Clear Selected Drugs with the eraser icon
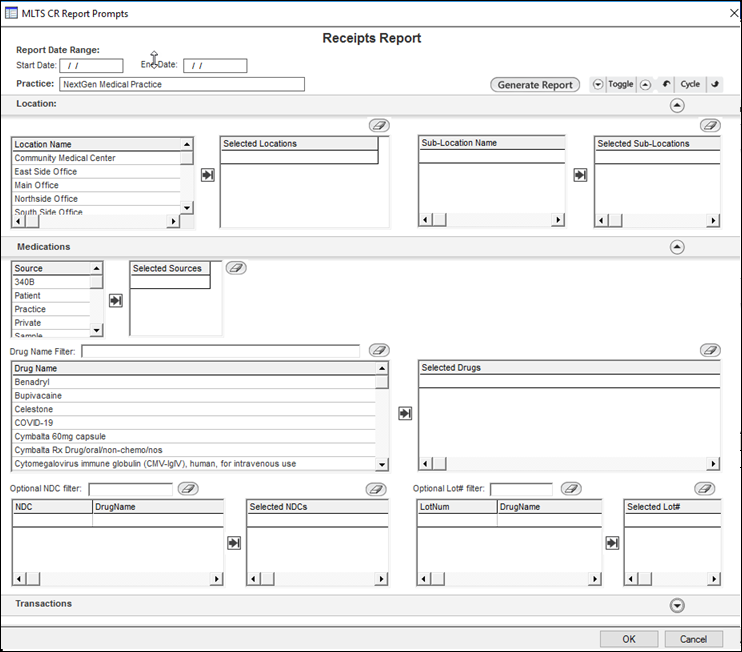Image resolution: width=742 pixels, height=652 pixels. click(x=710, y=350)
